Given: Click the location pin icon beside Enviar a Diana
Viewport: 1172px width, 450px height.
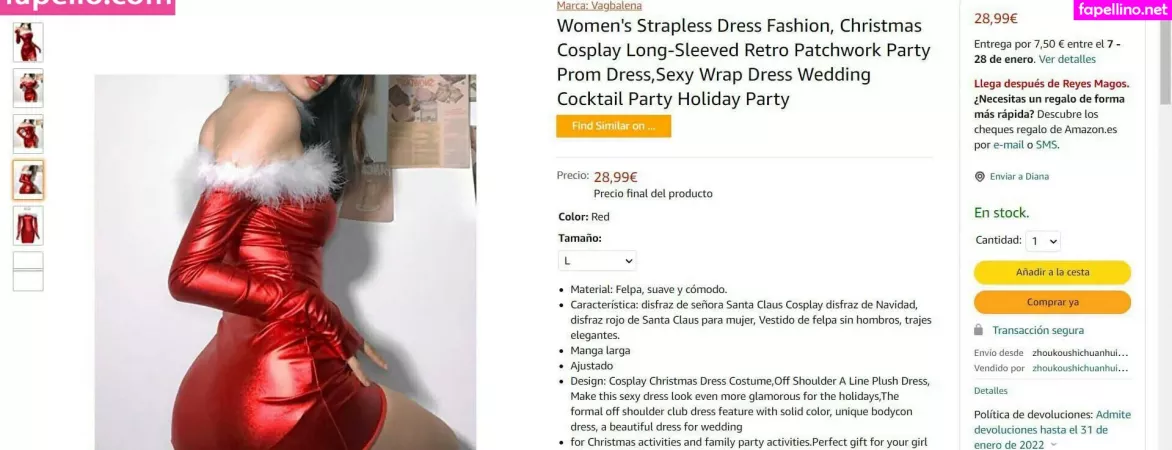Looking at the screenshot, I should (x=979, y=176).
